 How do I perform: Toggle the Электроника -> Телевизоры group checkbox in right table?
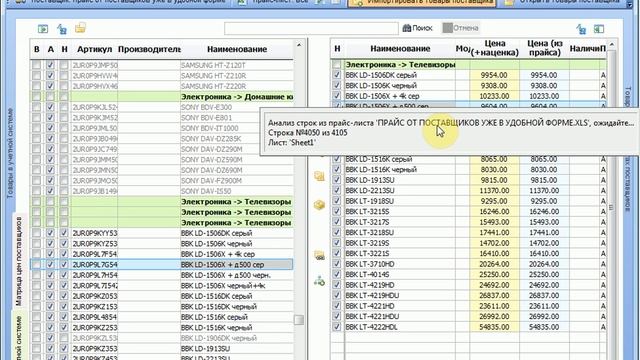click(337, 64)
